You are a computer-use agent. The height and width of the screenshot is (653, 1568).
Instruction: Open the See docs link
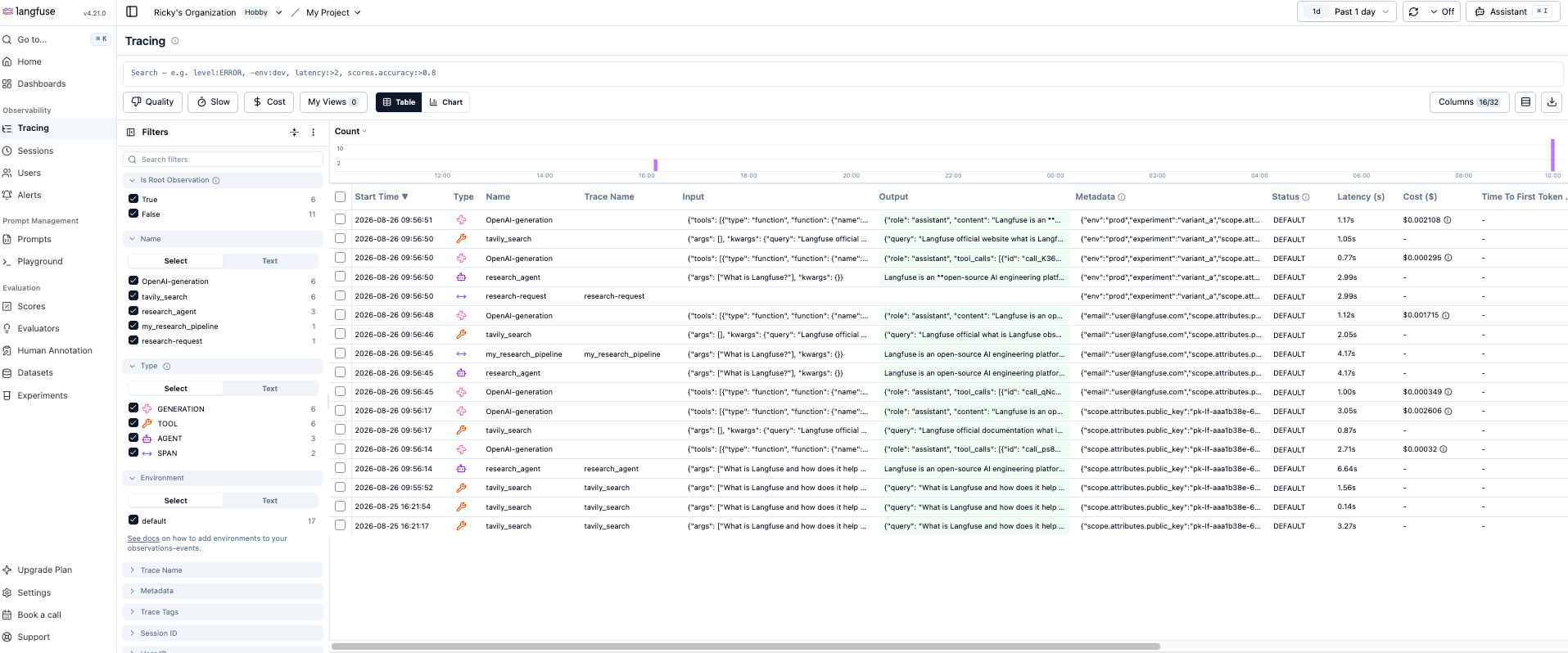point(143,538)
